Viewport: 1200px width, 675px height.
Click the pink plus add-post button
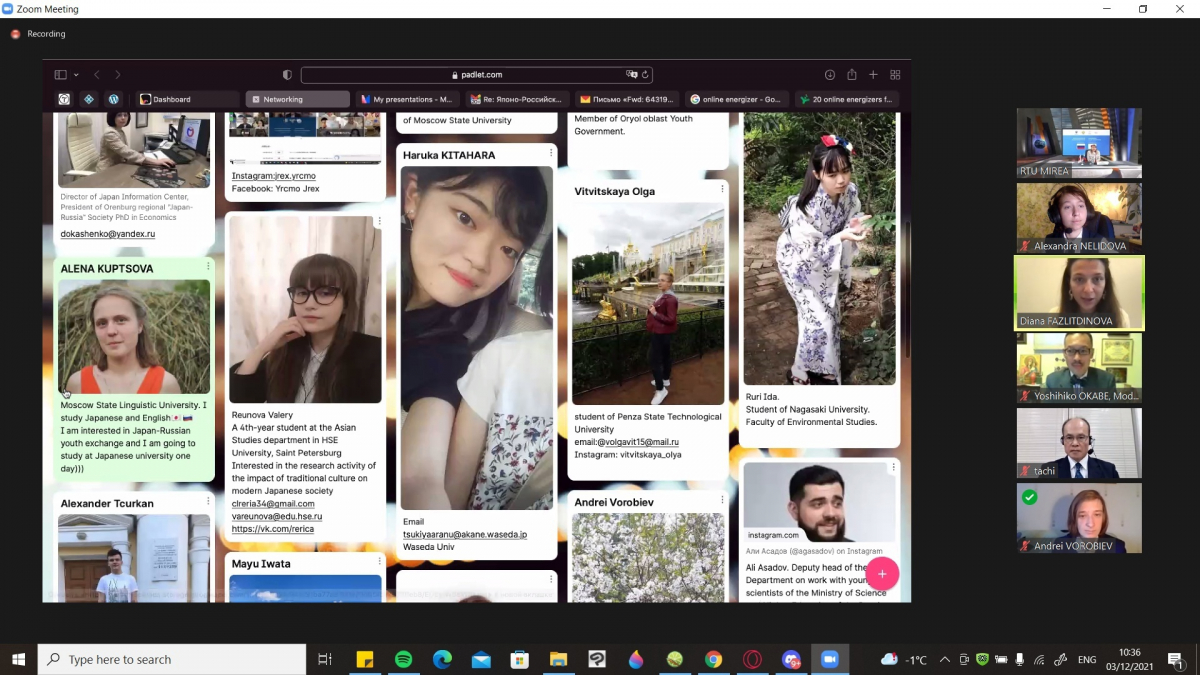(882, 574)
